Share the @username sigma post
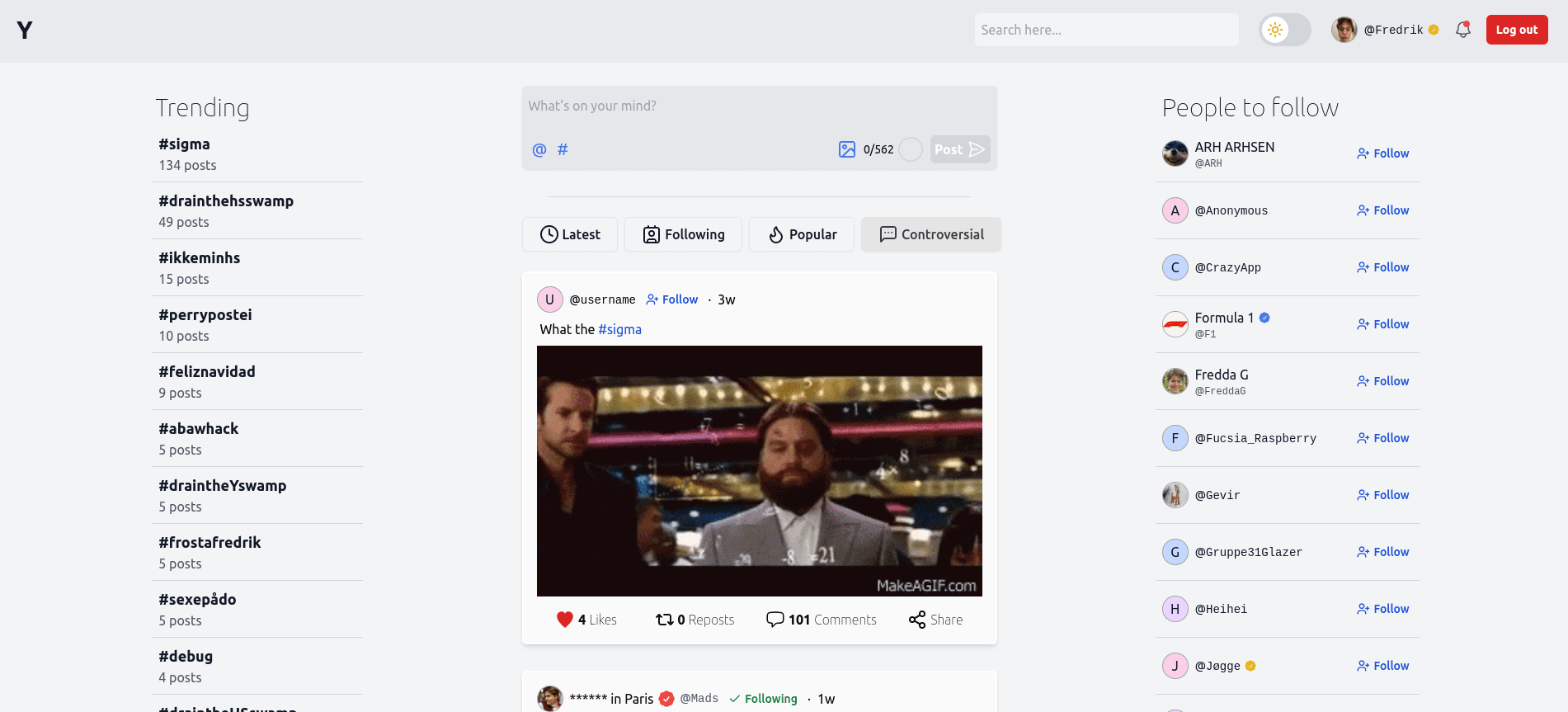The width and height of the screenshot is (1568, 712). click(935, 620)
